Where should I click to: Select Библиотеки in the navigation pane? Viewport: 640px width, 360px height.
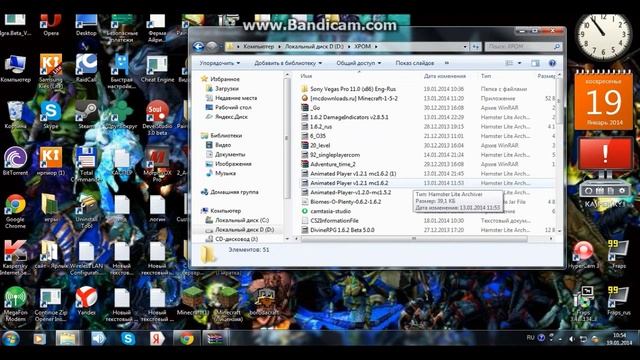tap(226, 136)
